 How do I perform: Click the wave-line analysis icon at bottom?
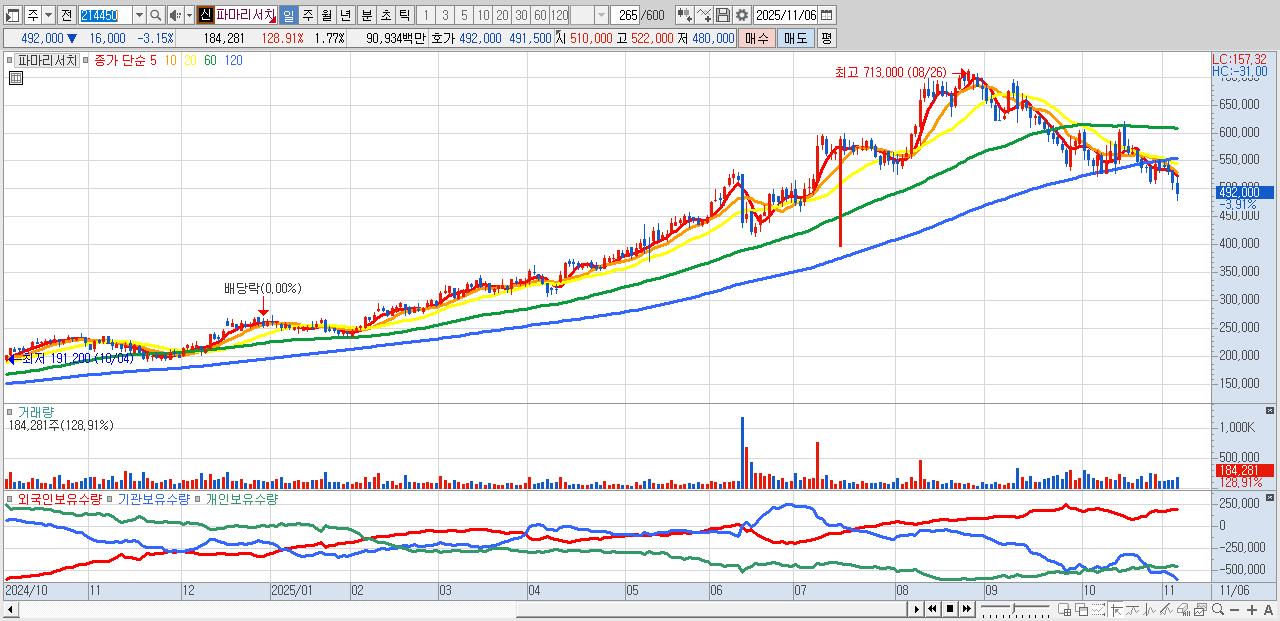pyautogui.click(x=1149, y=609)
